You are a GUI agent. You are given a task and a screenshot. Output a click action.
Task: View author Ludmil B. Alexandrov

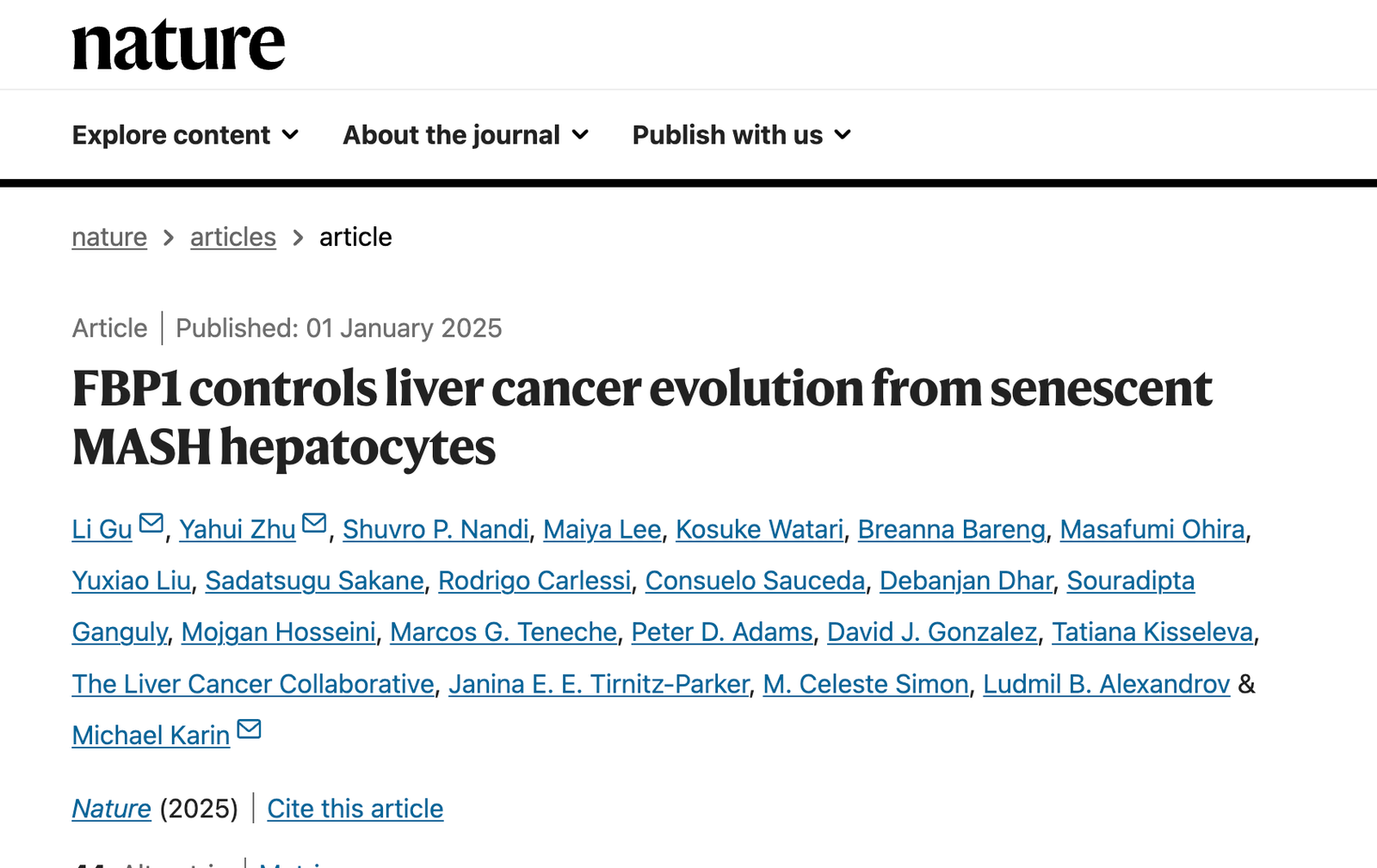(1107, 684)
